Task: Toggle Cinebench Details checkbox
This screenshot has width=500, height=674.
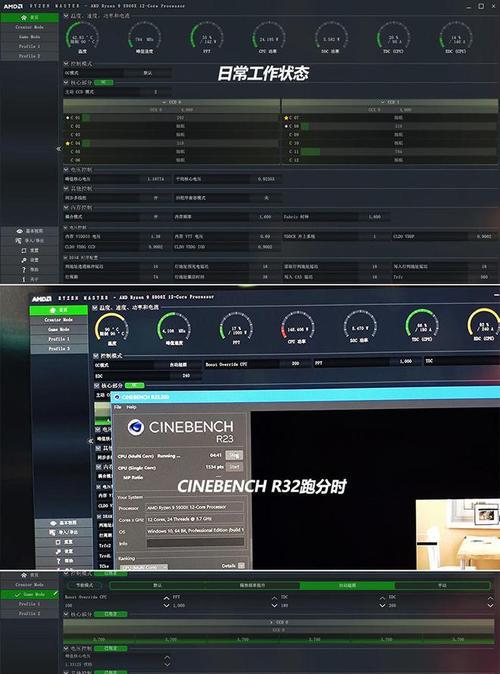Action: 241,566
